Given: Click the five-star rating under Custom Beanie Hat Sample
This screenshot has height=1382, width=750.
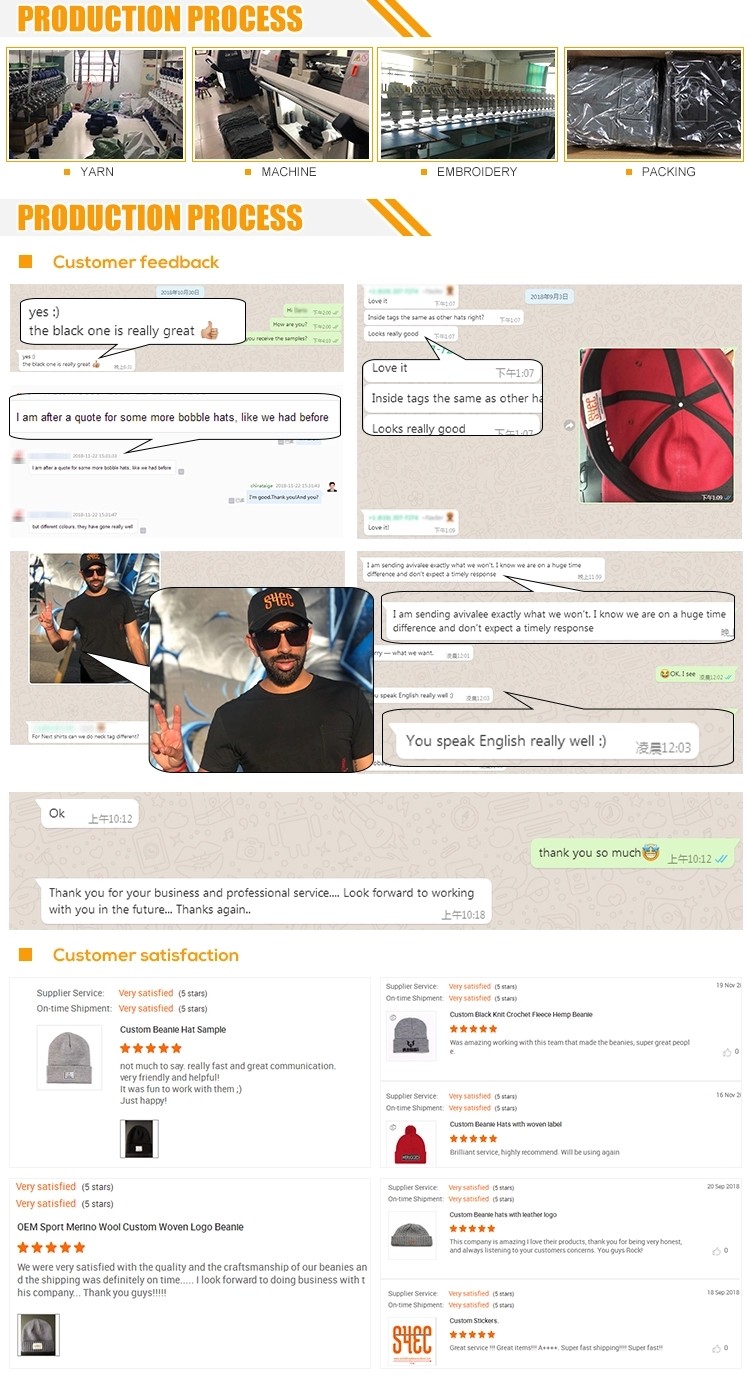Looking at the screenshot, I should click(151, 1048).
